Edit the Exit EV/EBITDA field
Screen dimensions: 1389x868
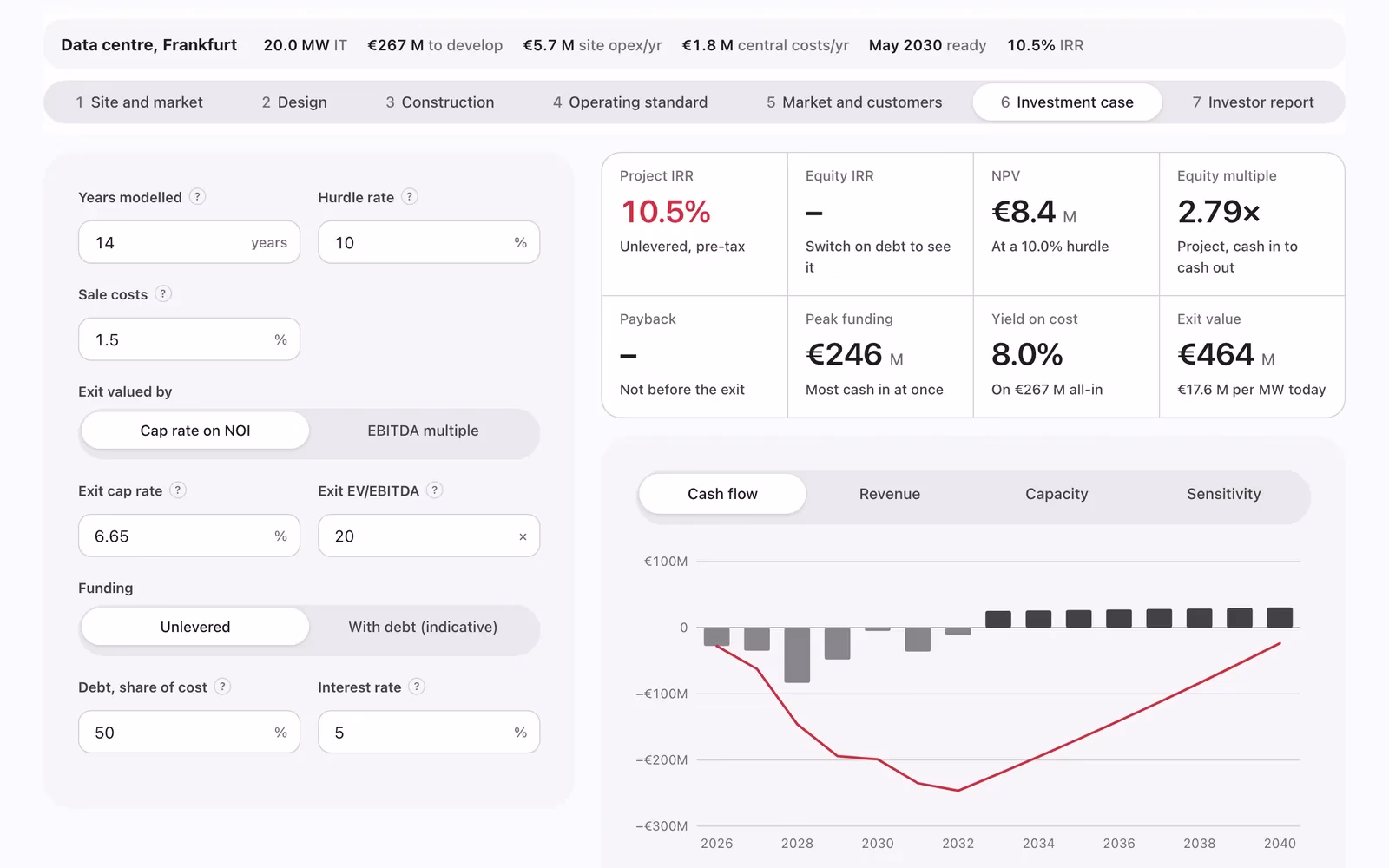pyautogui.click(x=429, y=536)
